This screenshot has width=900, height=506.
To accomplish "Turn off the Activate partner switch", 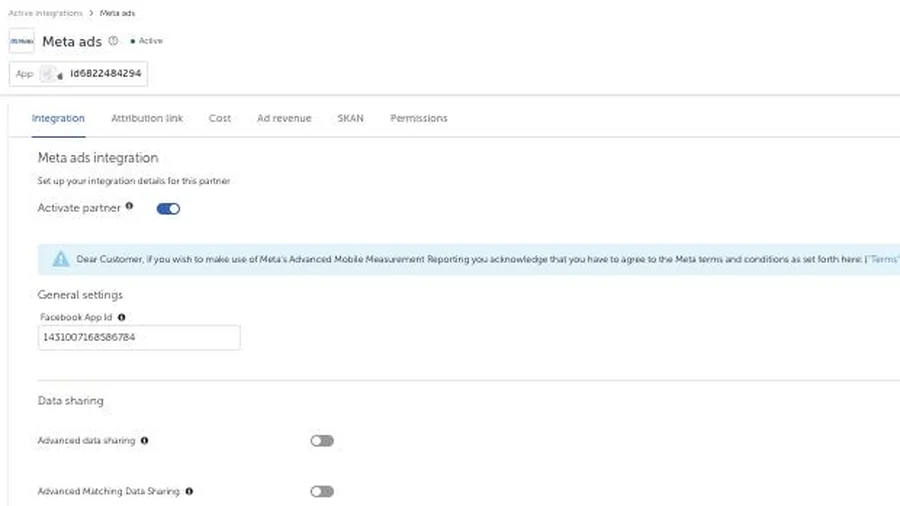I will [x=168, y=209].
